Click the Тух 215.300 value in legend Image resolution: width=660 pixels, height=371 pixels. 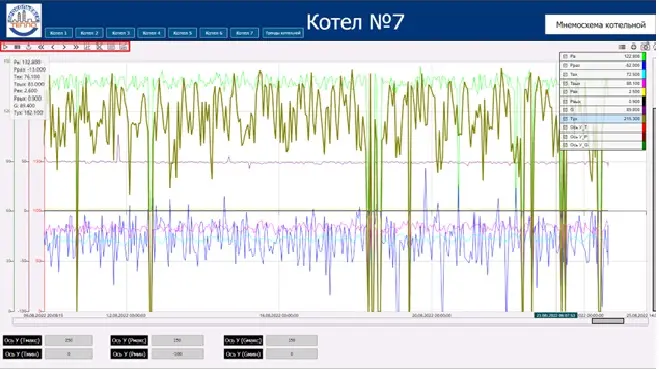(x=632, y=119)
